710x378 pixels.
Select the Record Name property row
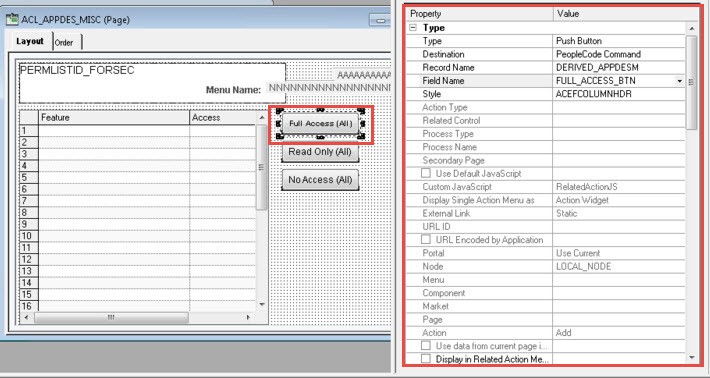tap(546, 67)
